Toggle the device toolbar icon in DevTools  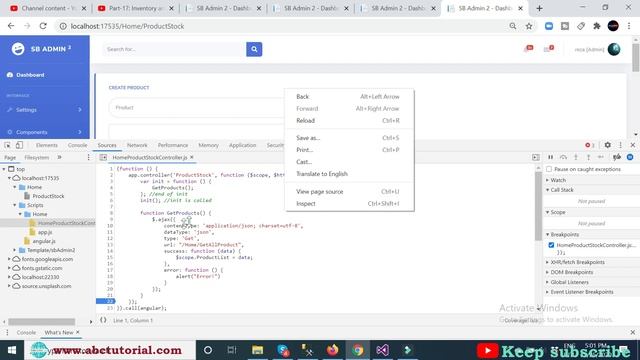(x=19, y=145)
